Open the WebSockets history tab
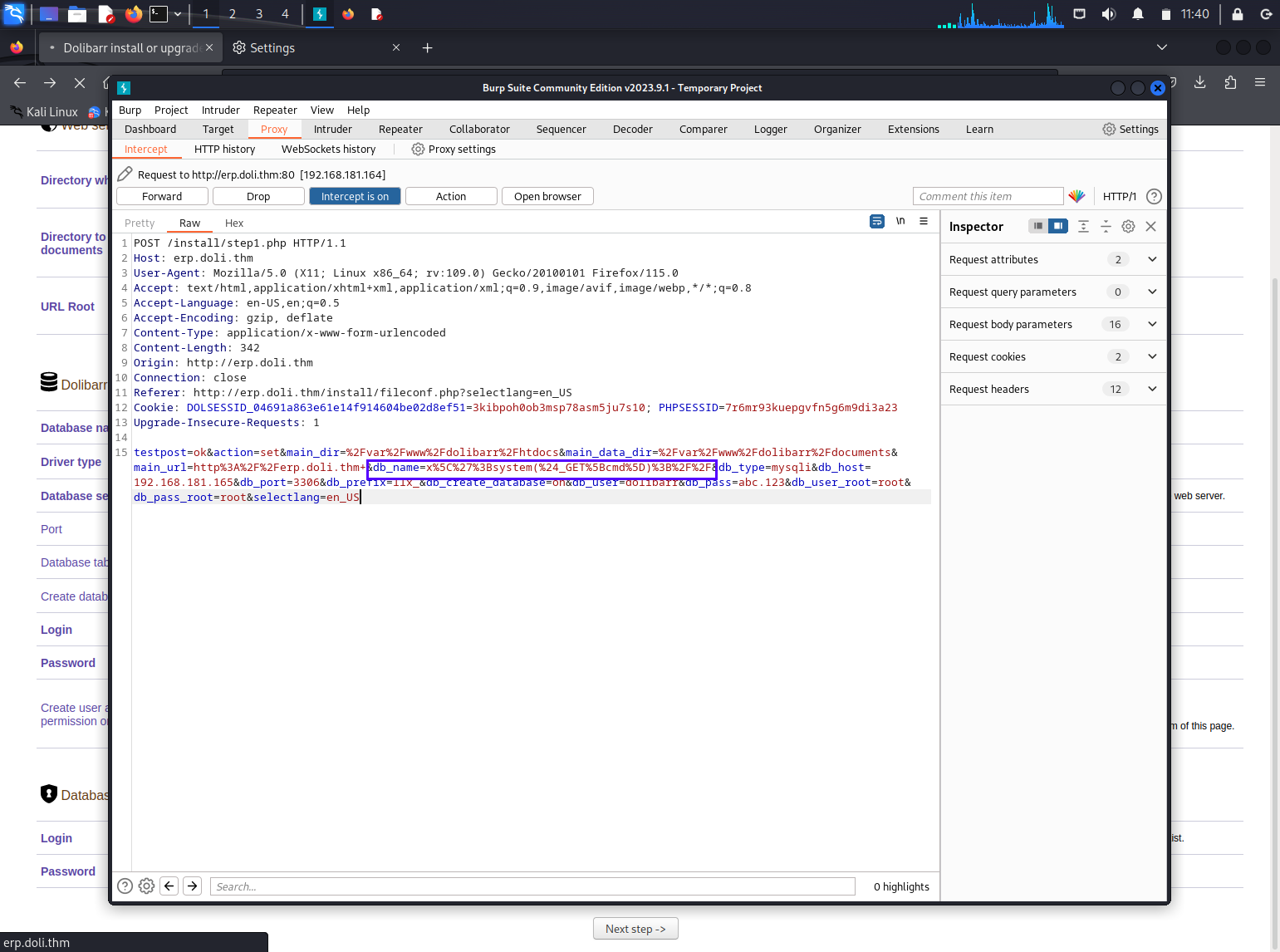 tap(328, 149)
